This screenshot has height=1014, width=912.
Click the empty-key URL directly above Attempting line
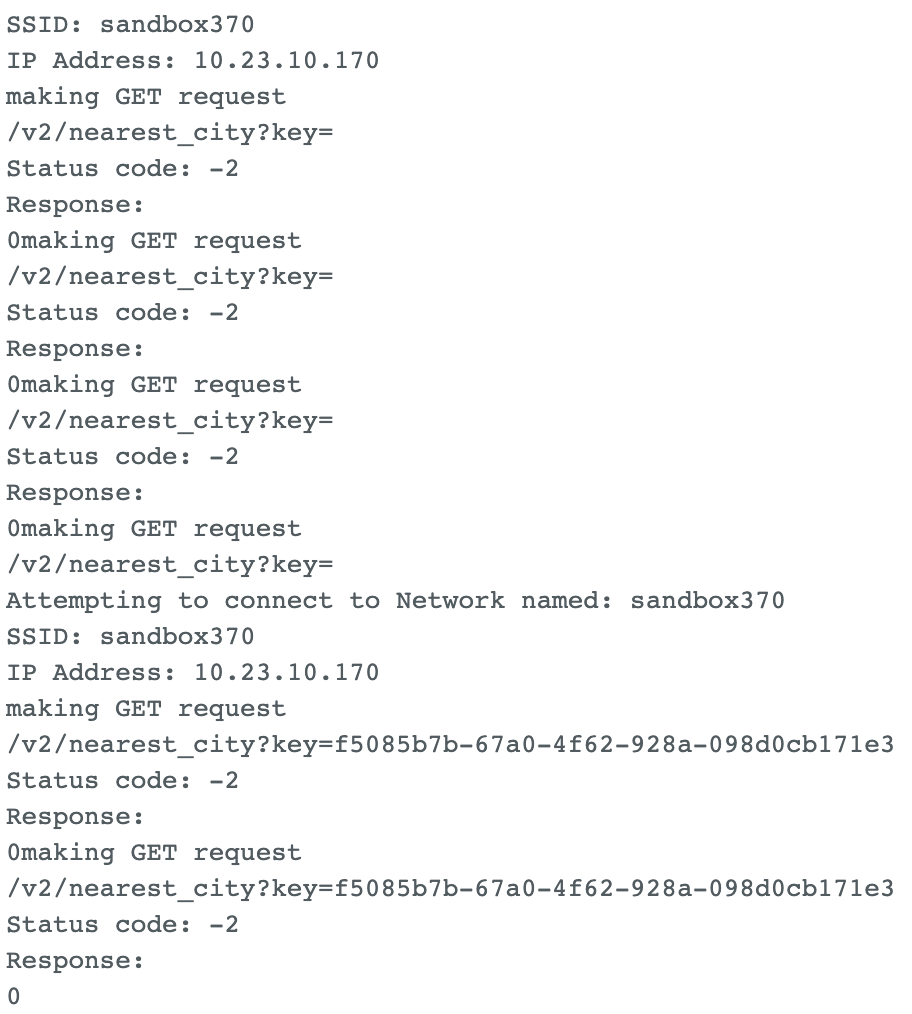[x=170, y=564]
